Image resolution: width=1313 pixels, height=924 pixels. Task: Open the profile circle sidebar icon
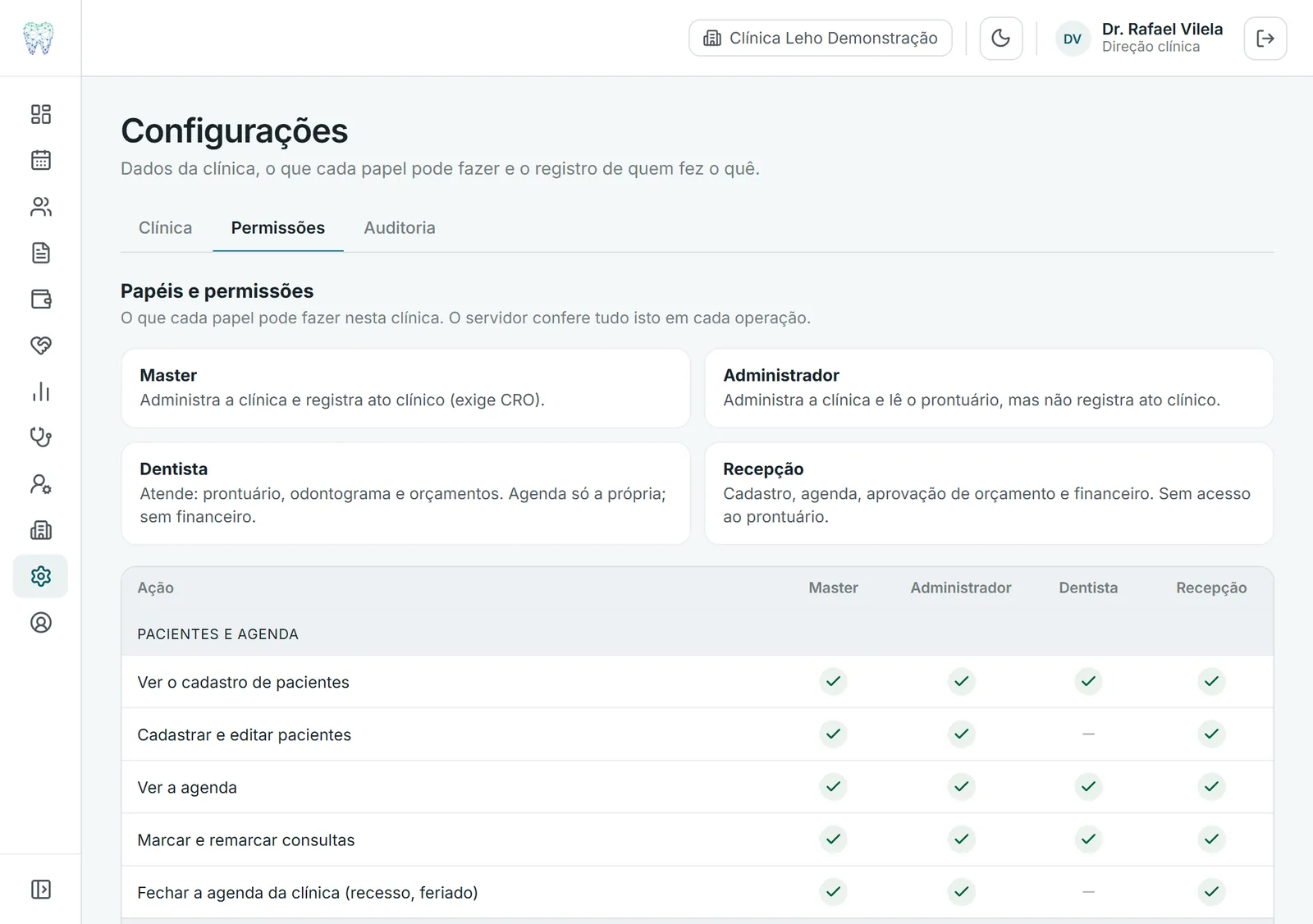point(40,623)
